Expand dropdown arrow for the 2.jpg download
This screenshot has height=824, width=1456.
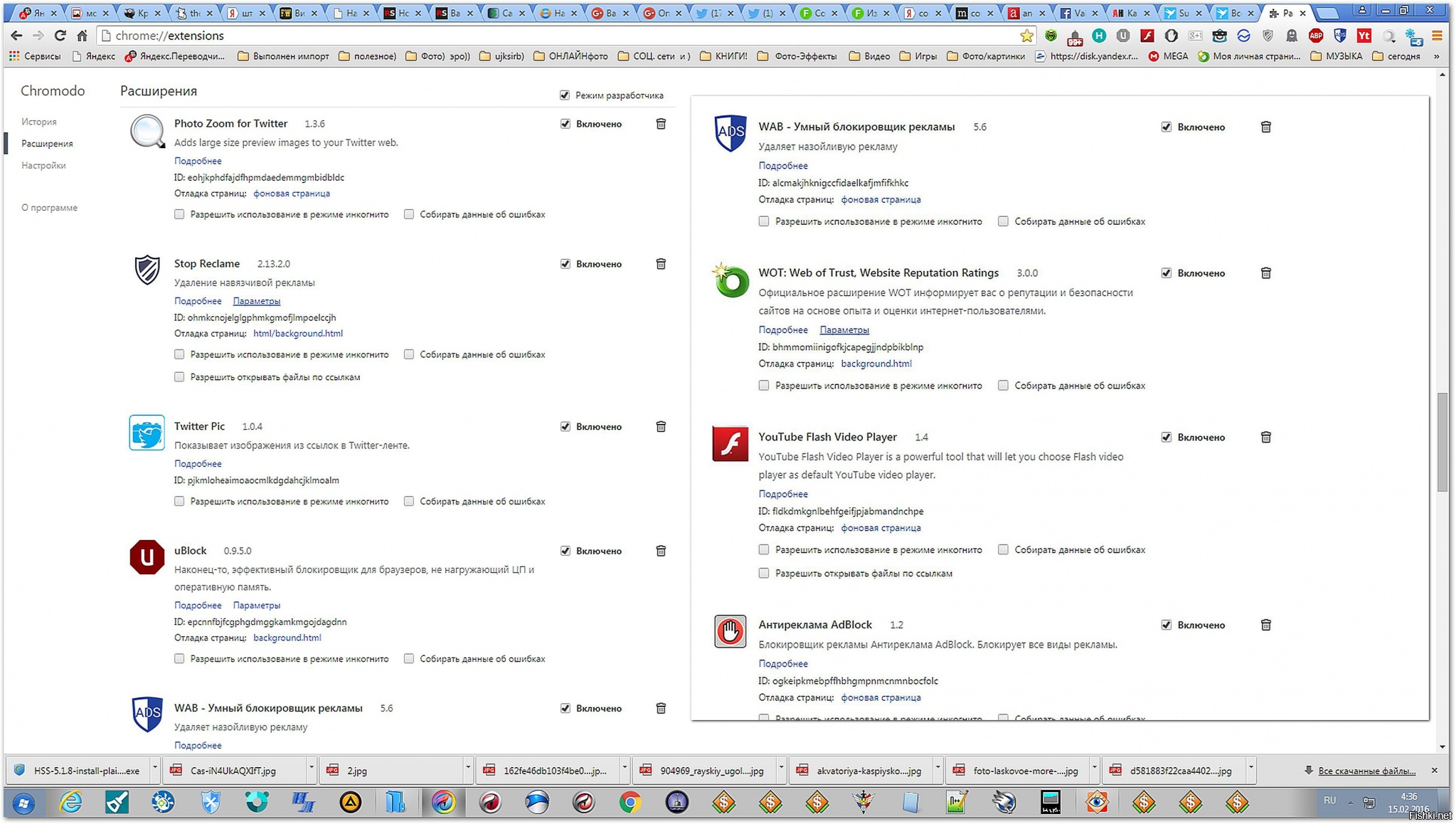tap(467, 769)
